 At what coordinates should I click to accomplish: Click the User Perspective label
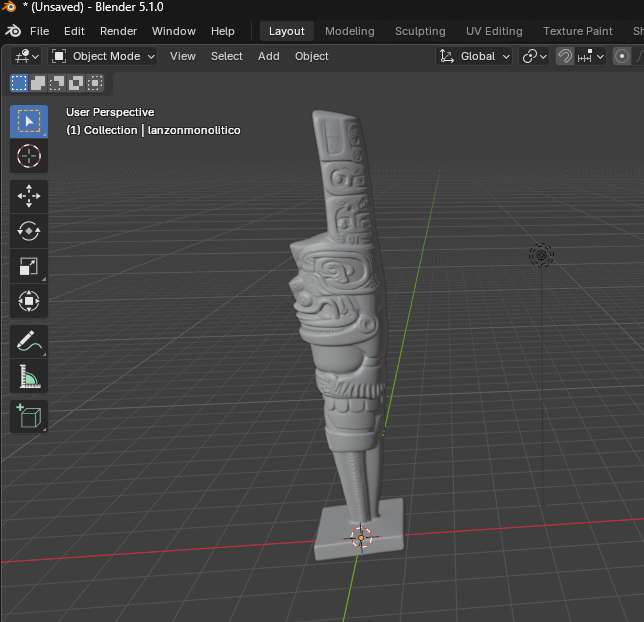(x=110, y=112)
